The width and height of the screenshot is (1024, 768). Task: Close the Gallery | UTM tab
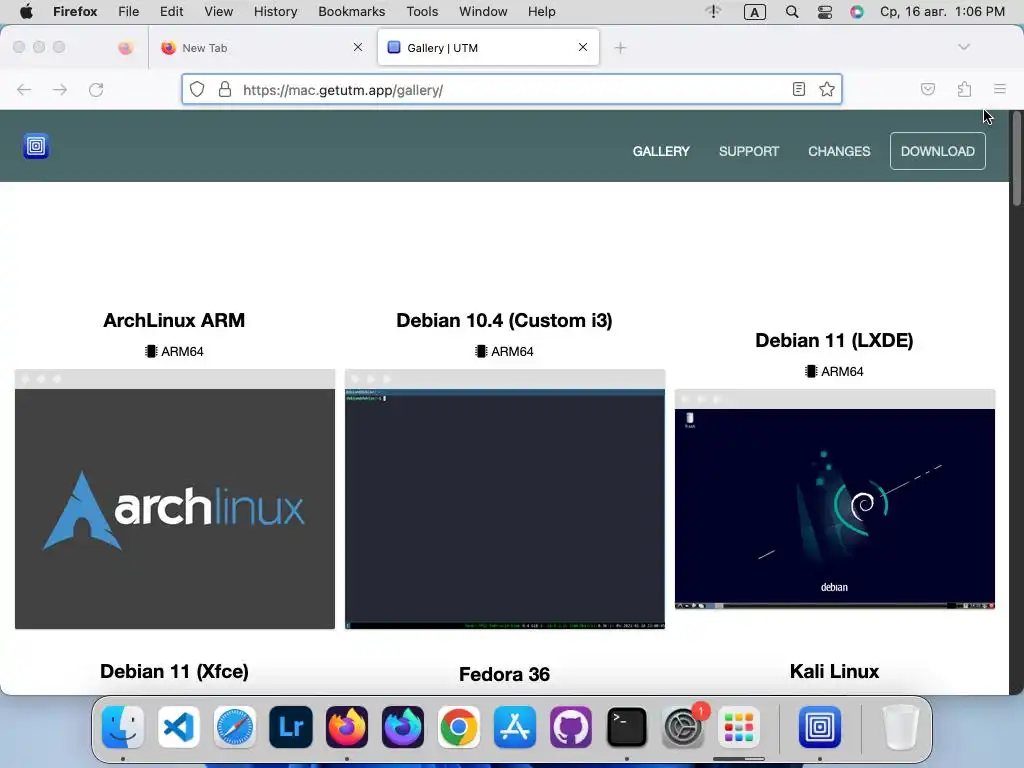(x=583, y=47)
